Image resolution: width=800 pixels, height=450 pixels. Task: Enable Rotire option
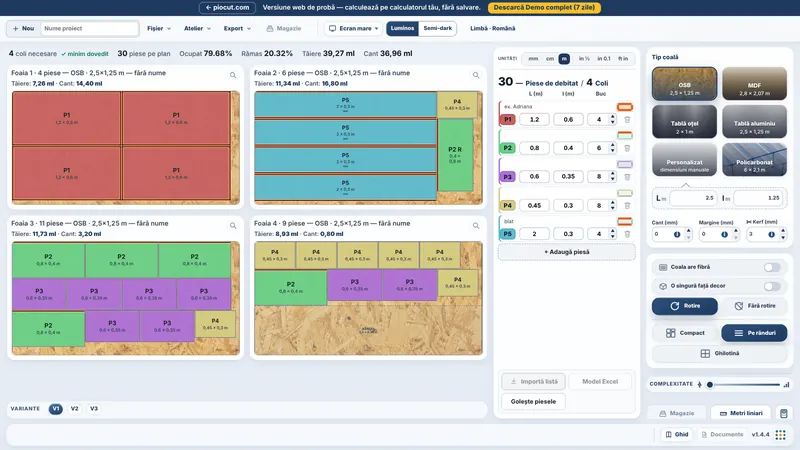click(685, 306)
